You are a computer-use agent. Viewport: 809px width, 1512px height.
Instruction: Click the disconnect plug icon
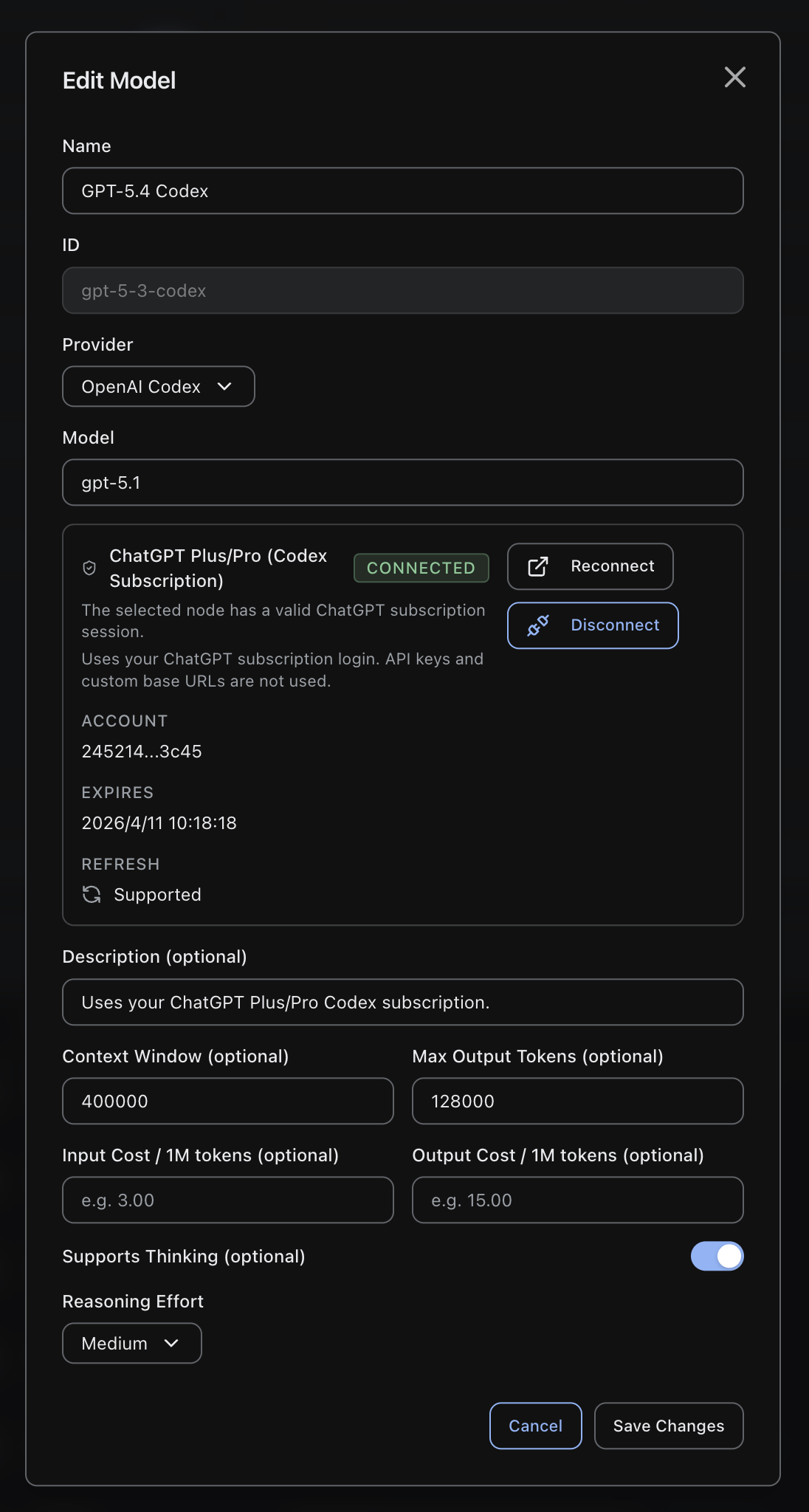(x=537, y=625)
